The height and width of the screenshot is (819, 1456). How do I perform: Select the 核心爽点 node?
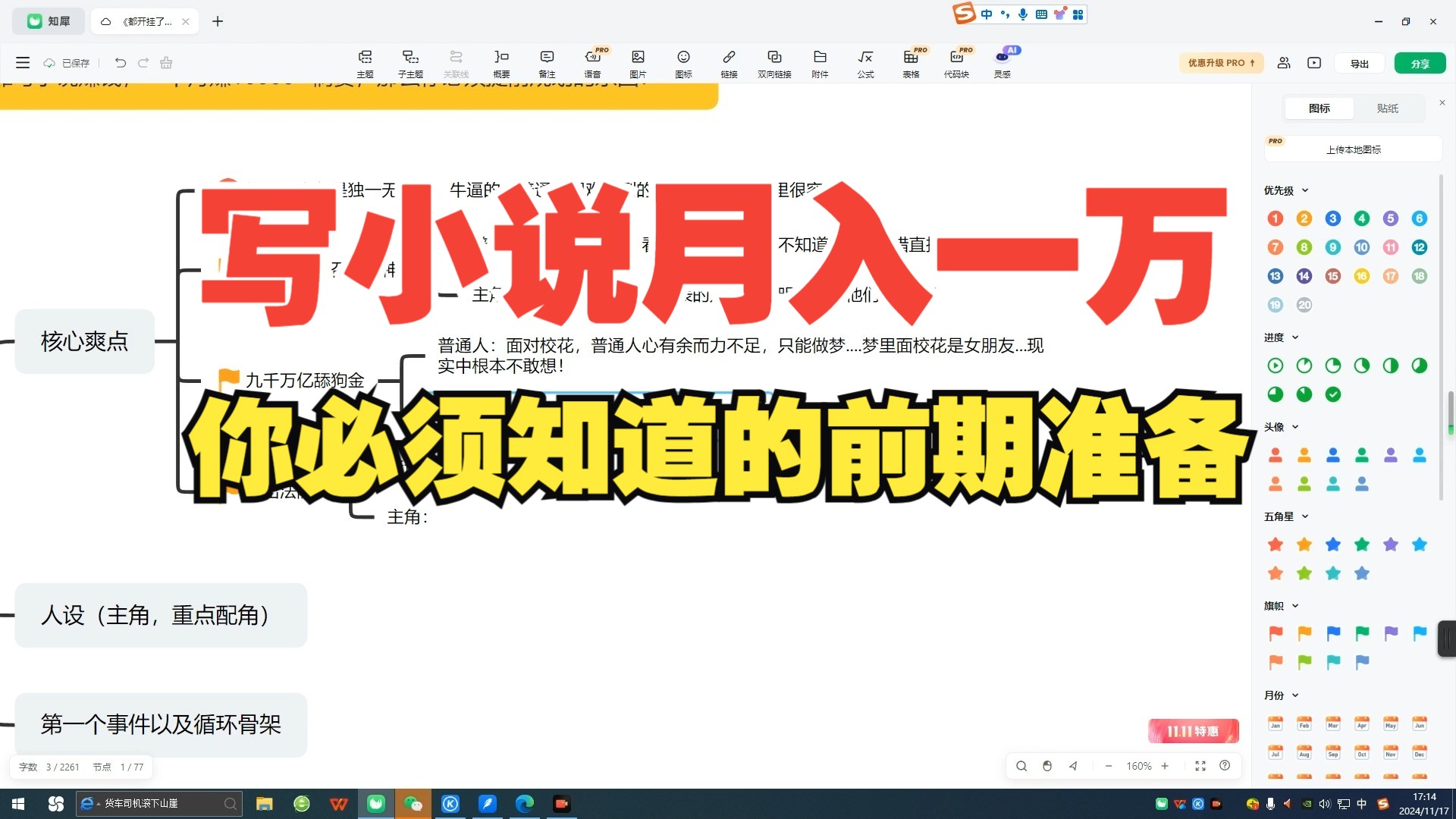click(x=85, y=341)
